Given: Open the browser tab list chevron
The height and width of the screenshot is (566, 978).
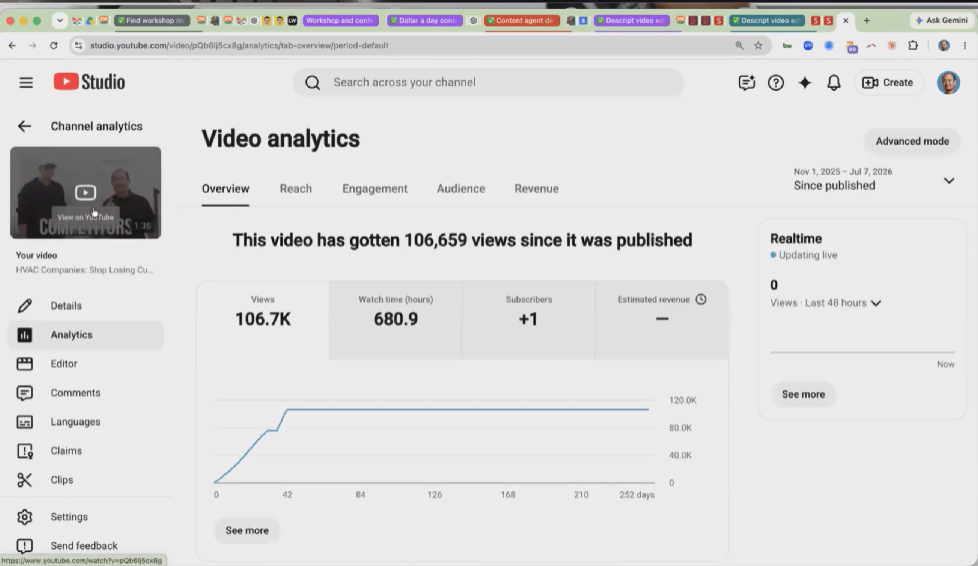Looking at the screenshot, I should 60,21.
